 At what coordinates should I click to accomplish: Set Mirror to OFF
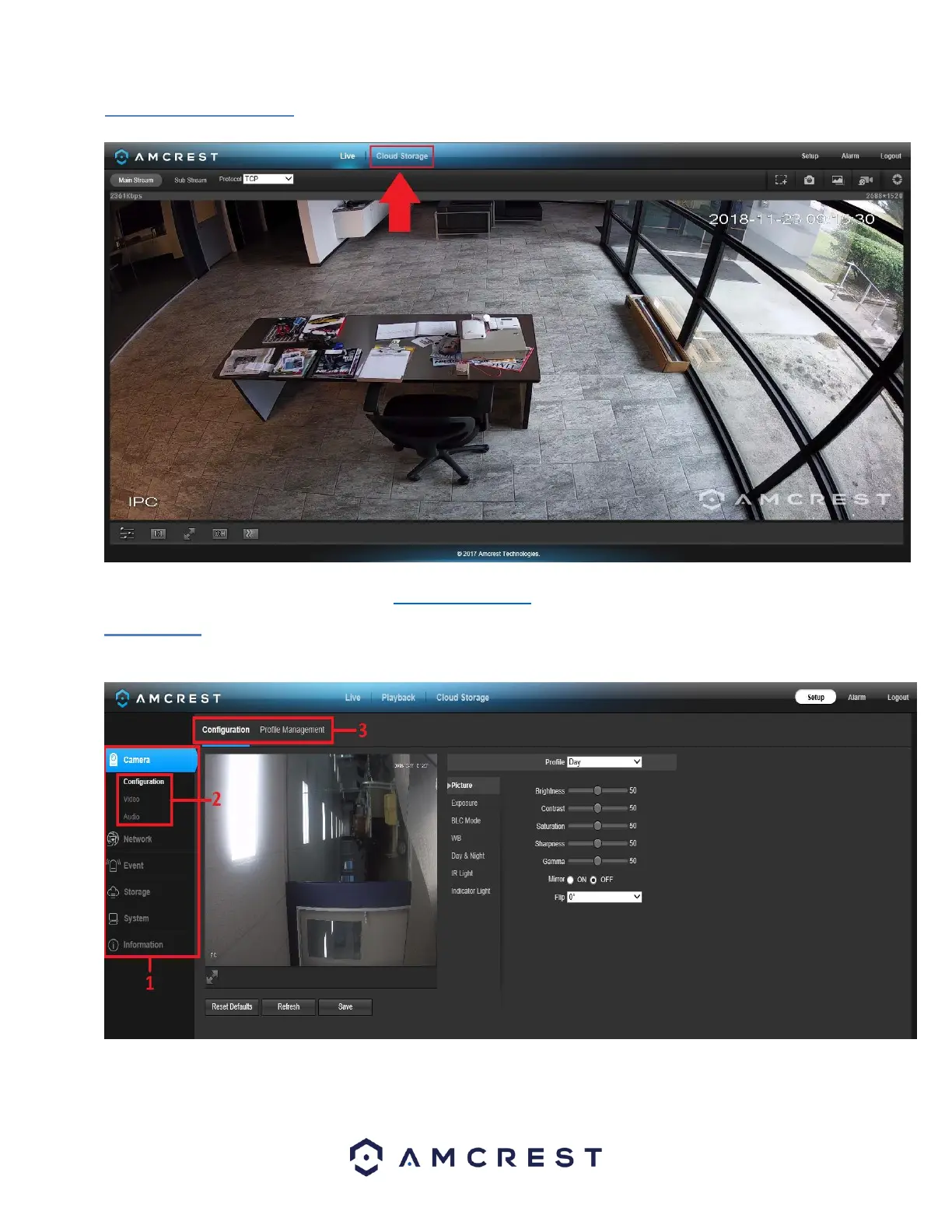pyautogui.click(x=593, y=880)
